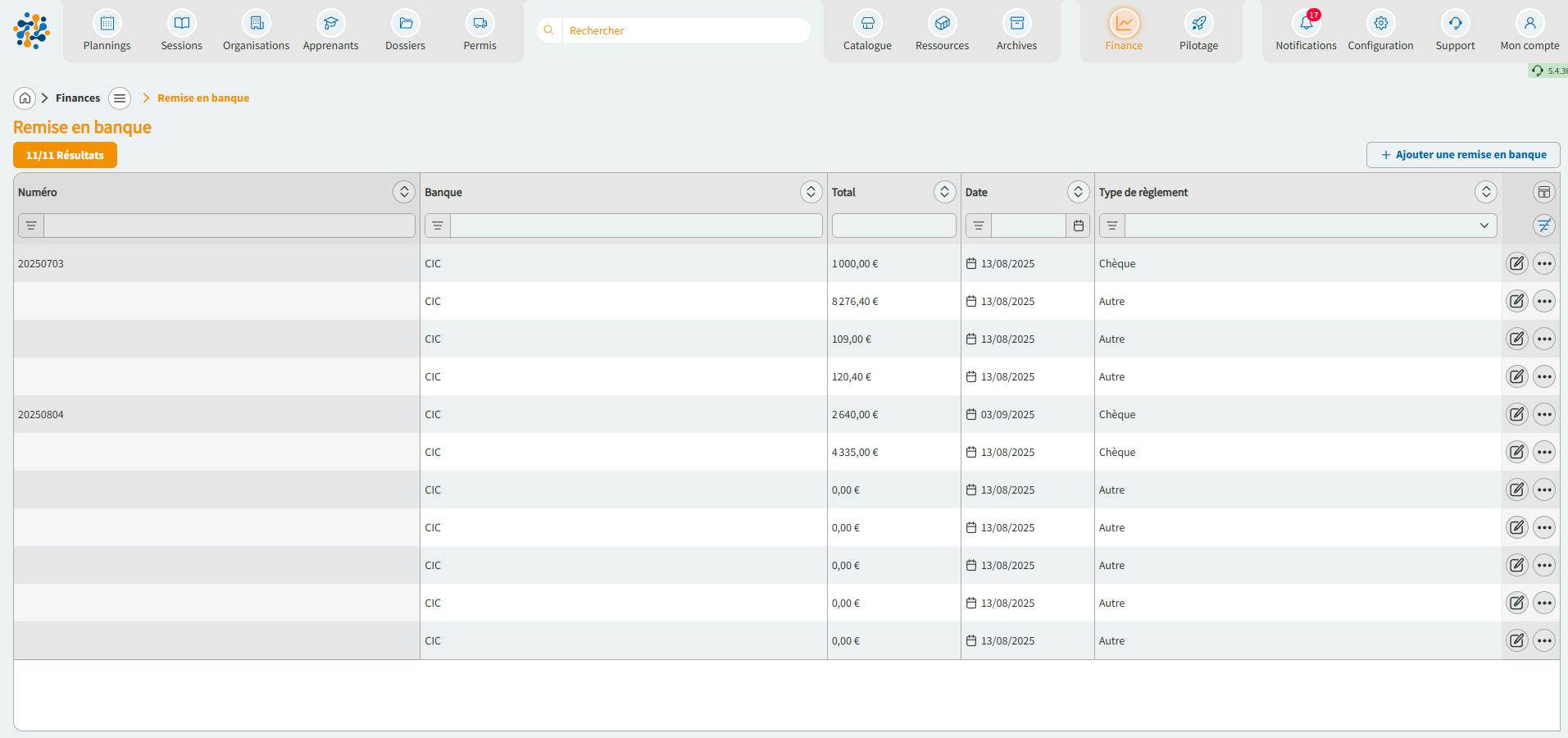The width and height of the screenshot is (1568, 738).
Task: Click the Notifications bell icon
Action: tap(1306, 24)
